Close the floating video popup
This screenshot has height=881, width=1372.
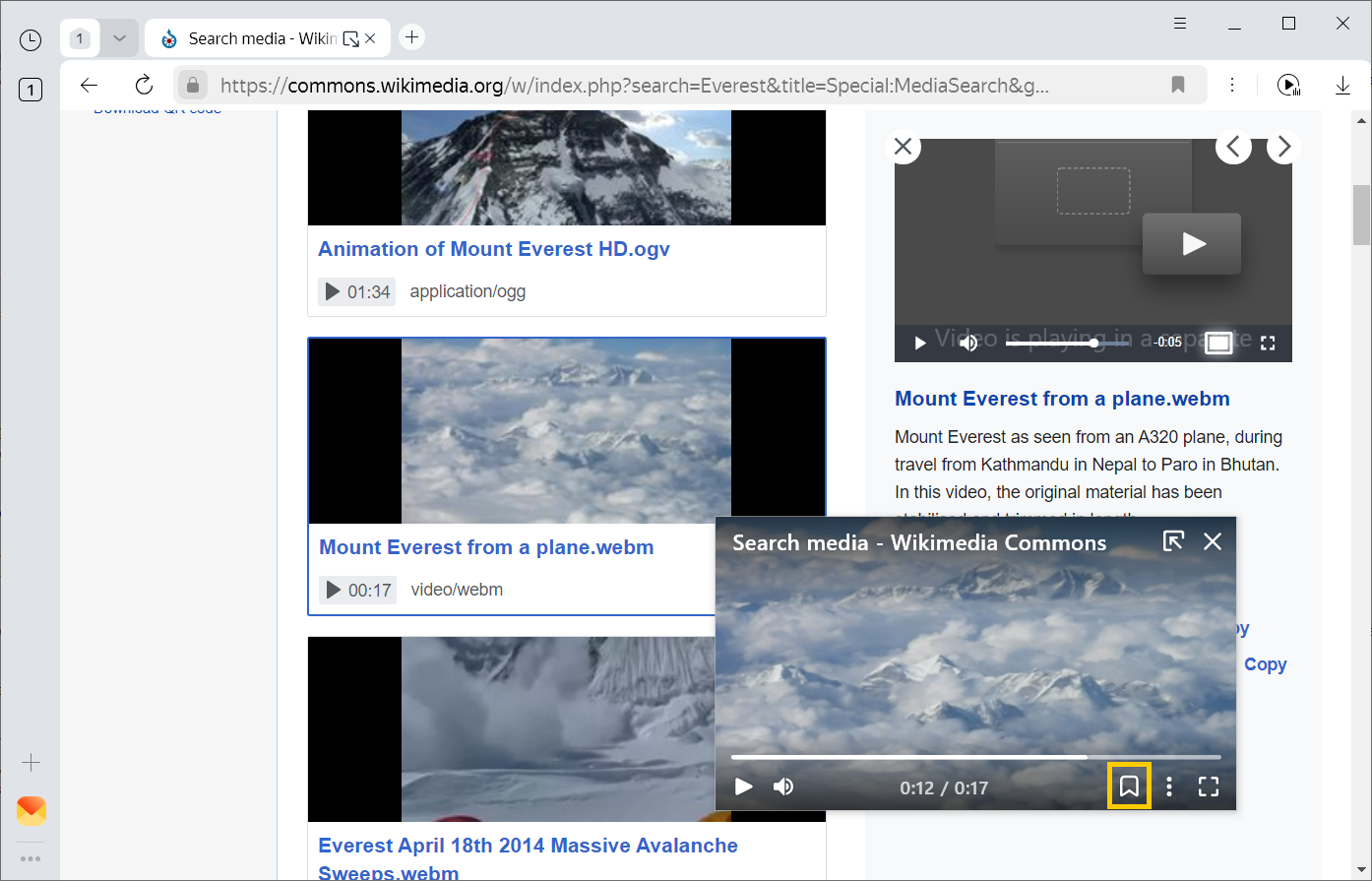point(1213,541)
